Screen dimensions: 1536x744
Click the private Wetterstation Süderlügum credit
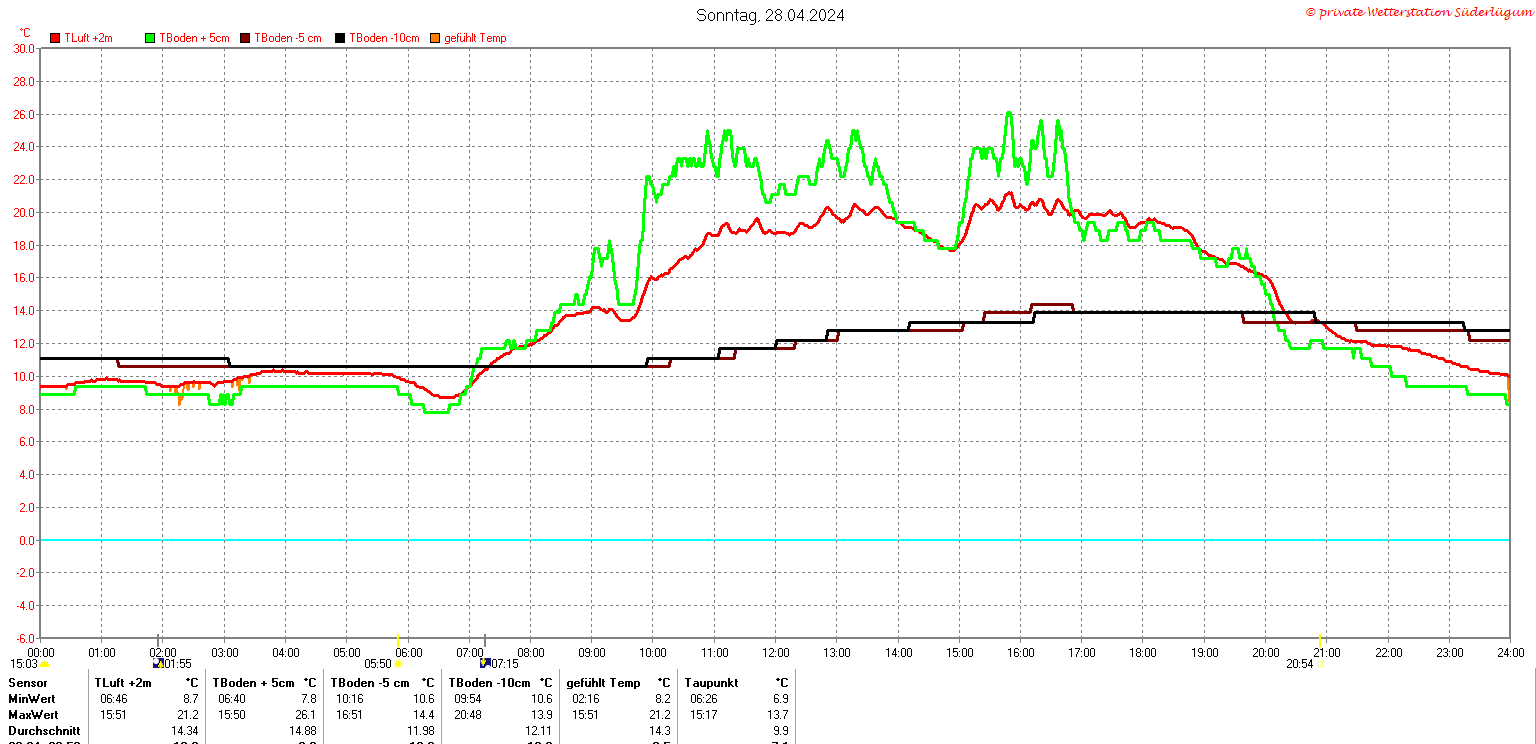(1418, 12)
